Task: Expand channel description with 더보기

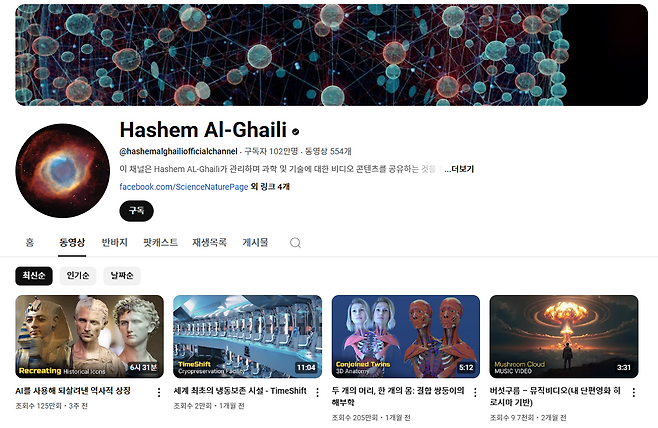Action: coord(459,169)
